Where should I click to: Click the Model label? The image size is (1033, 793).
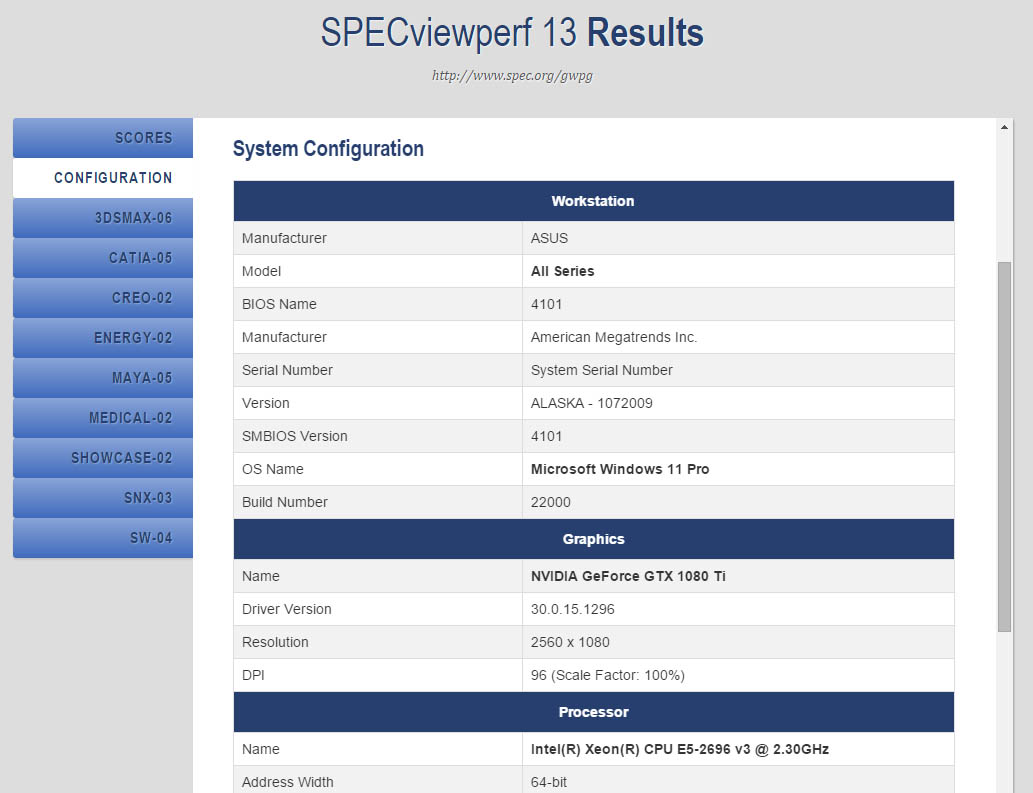[262, 271]
